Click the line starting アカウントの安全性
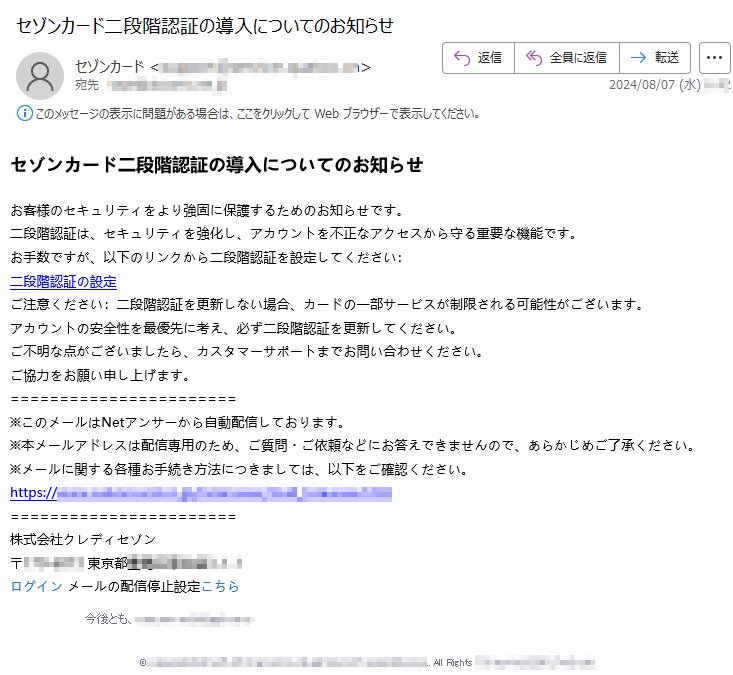The width and height of the screenshot is (733, 675). [234, 328]
